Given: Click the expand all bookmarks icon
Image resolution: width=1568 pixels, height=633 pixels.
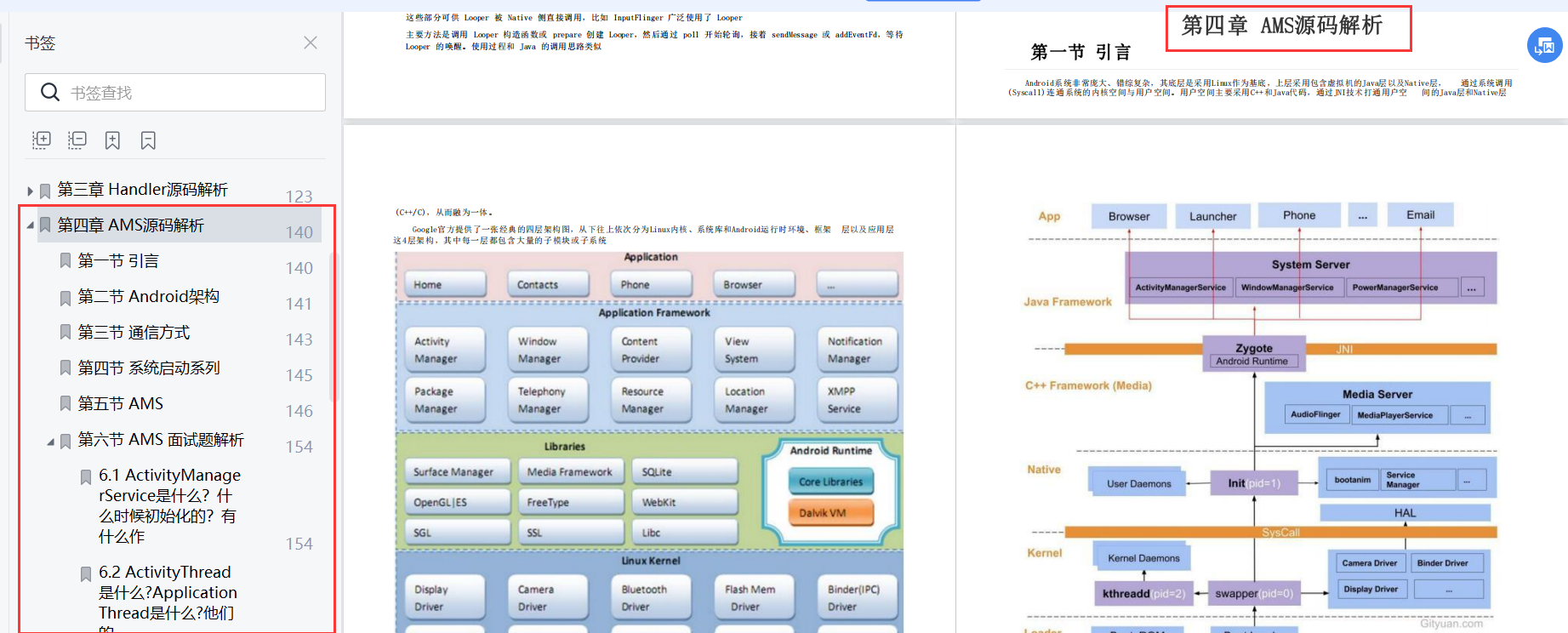Looking at the screenshot, I should pyautogui.click(x=42, y=140).
